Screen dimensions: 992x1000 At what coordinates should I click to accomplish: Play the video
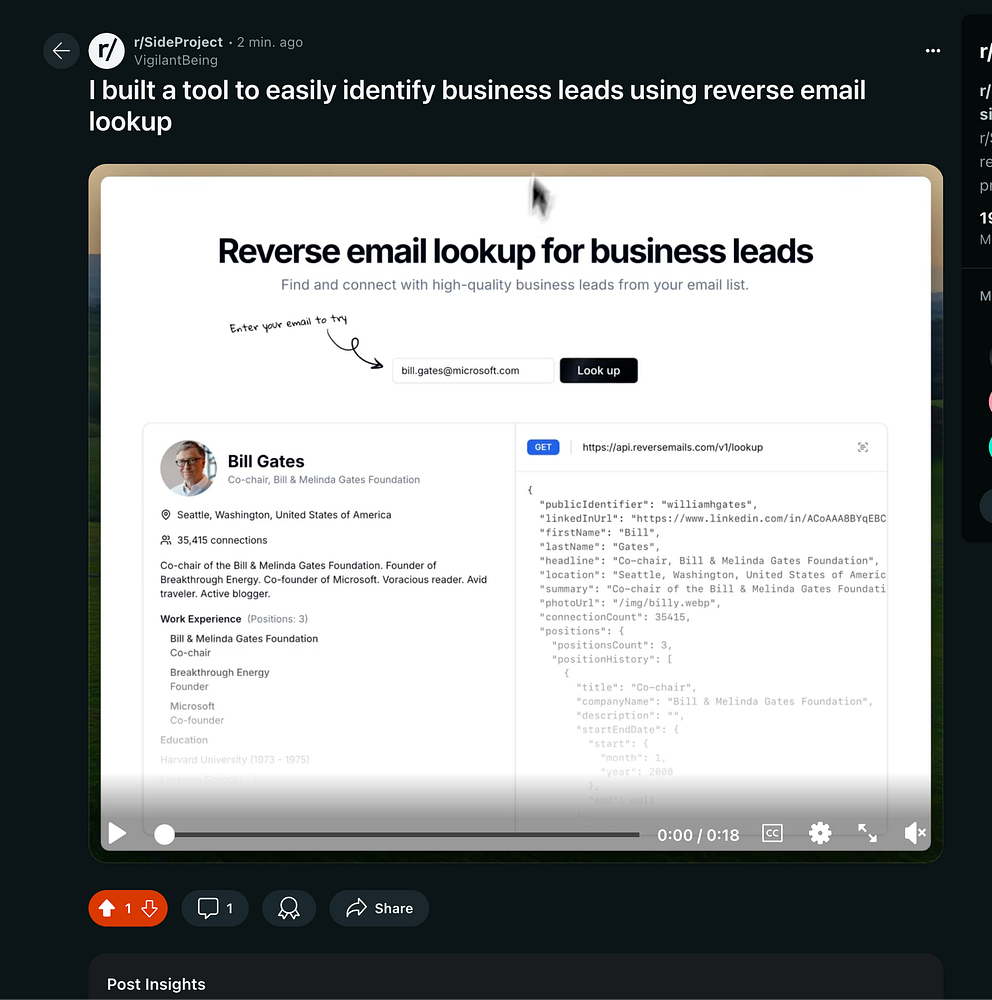click(117, 833)
